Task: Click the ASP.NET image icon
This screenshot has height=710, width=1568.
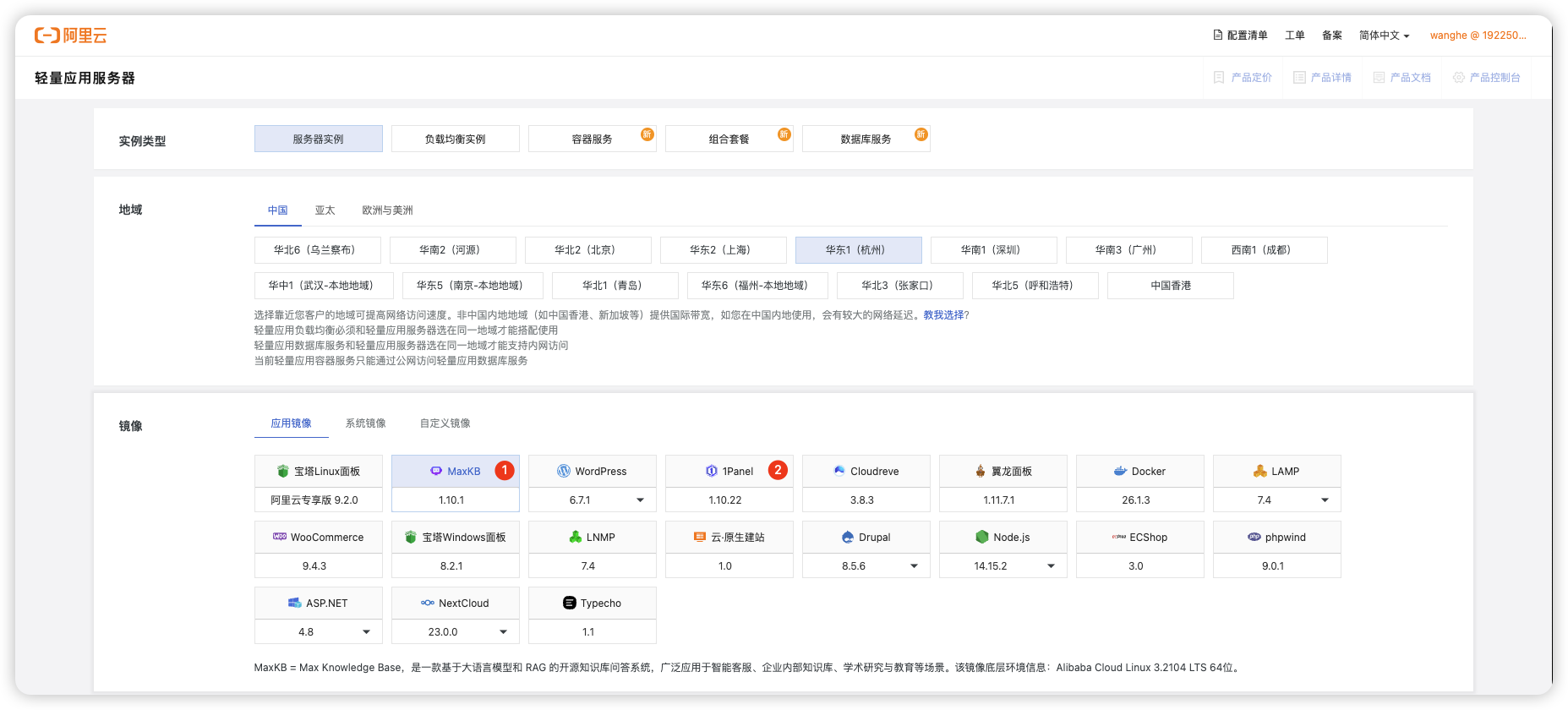Action: coord(295,603)
